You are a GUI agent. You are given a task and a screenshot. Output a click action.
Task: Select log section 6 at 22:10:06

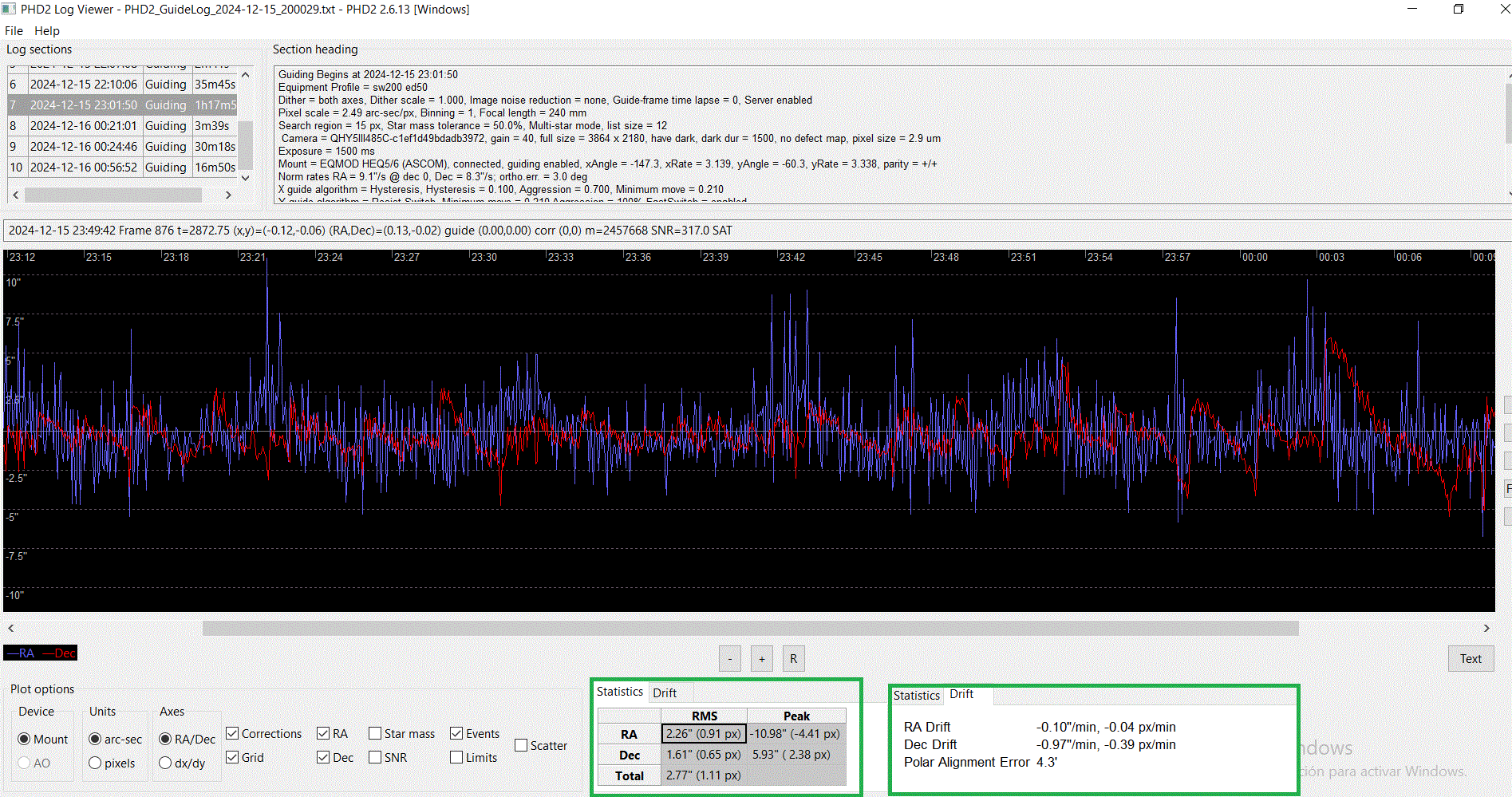click(x=122, y=84)
